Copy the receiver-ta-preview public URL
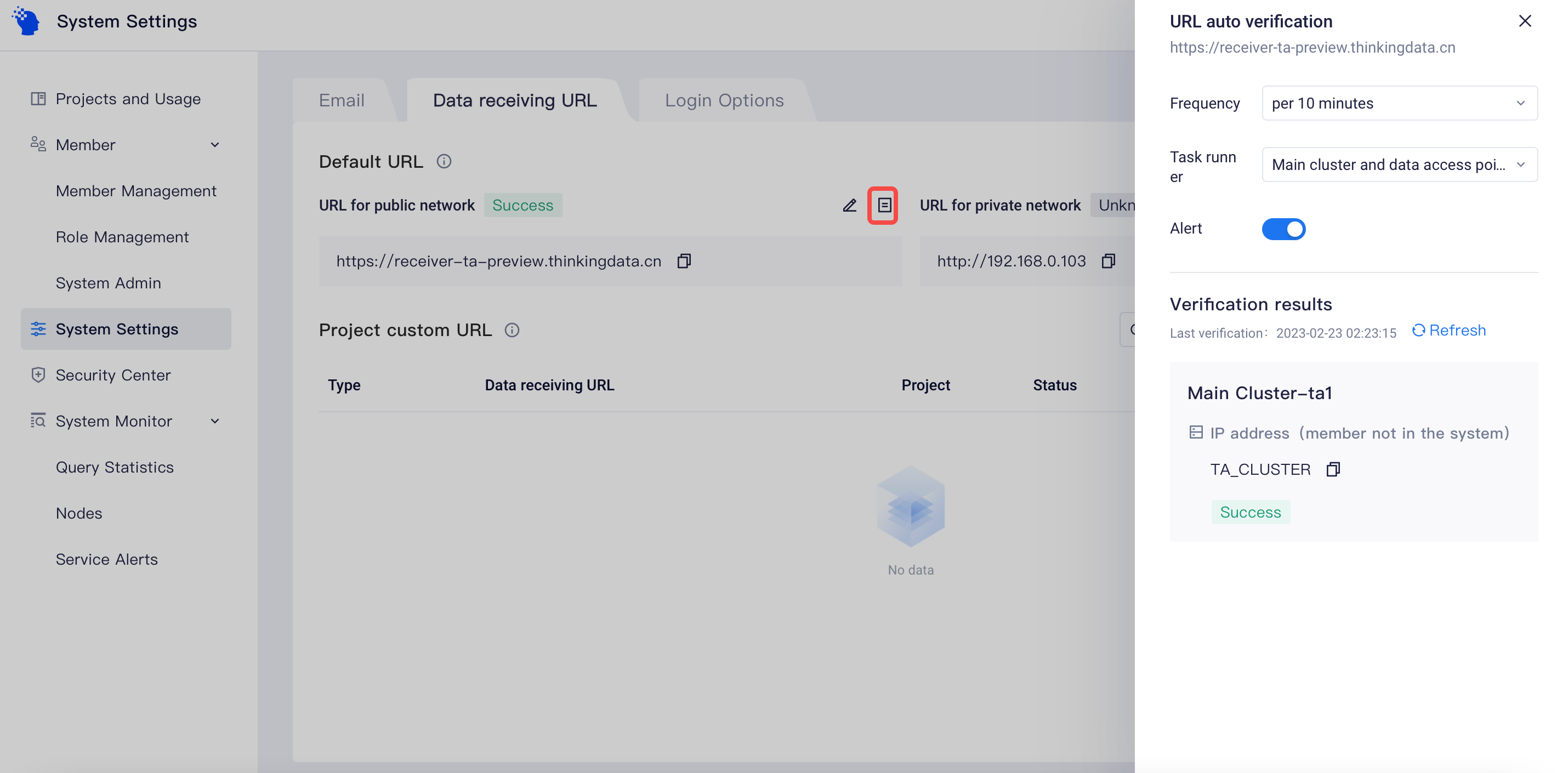The width and height of the screenshot is (1568, 773). click(x=684, y=261)
